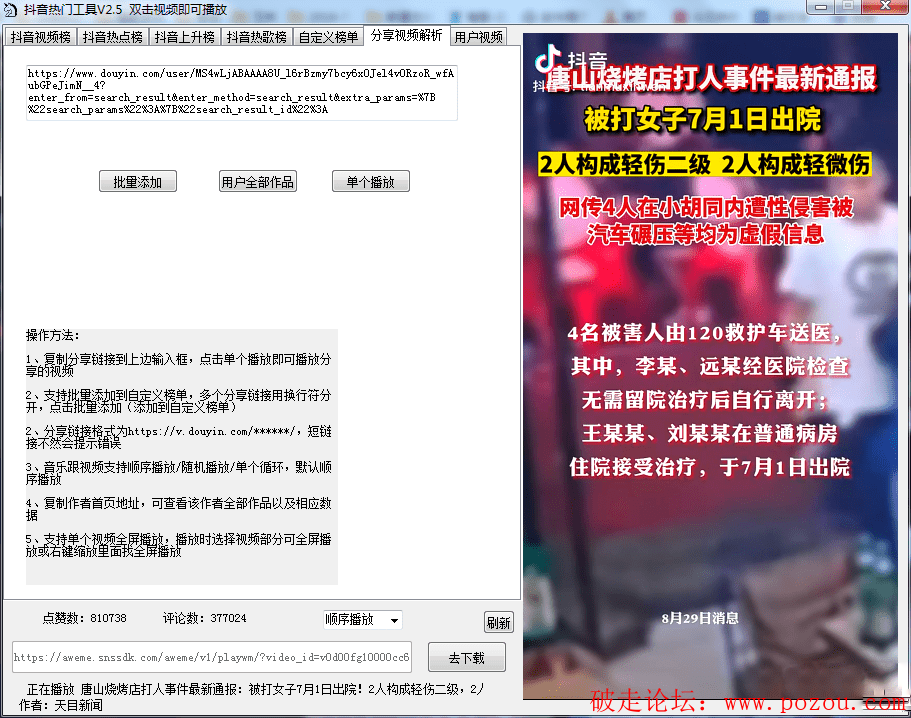Click the 刷新 button
The width and height of the screenshot is (911, 718).
click(498, 623)
